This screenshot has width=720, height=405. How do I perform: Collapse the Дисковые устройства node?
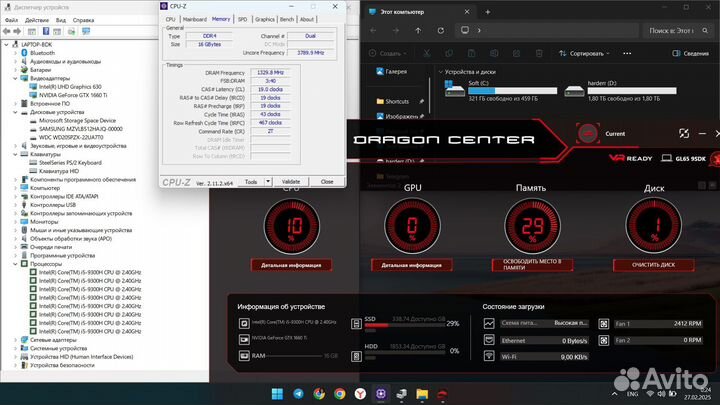click(15, 112)
